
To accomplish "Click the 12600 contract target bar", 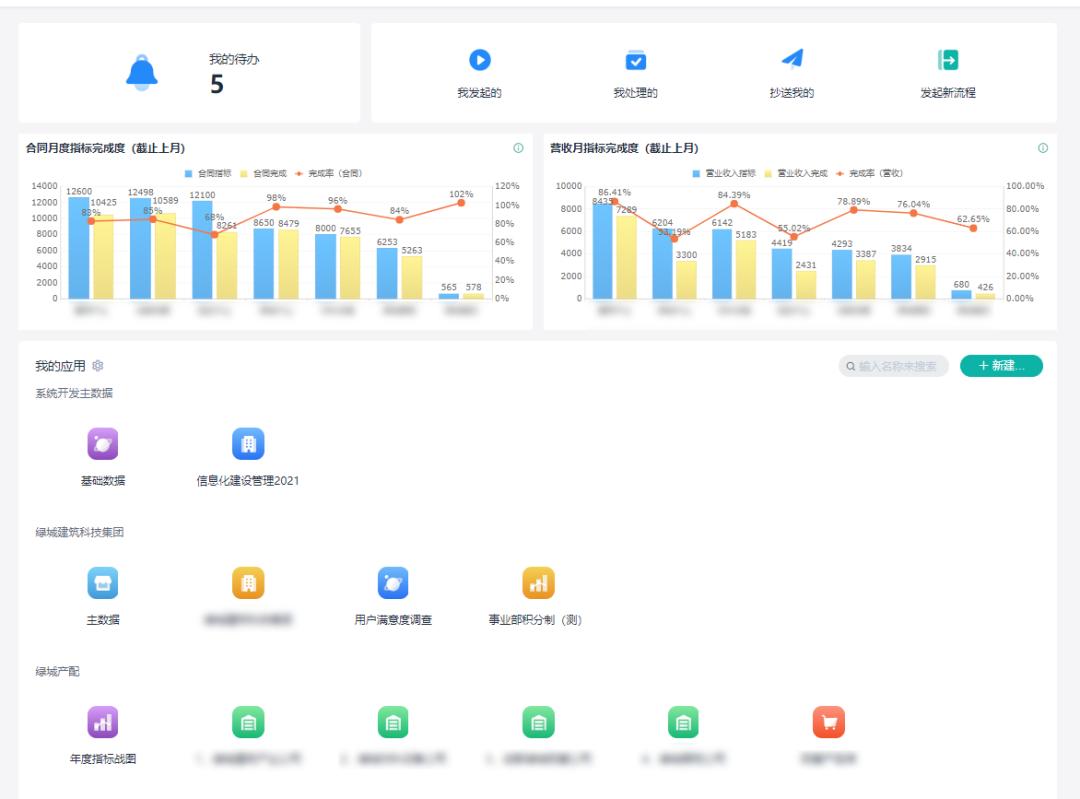I will pyautogui.click(x=79, y=248).
